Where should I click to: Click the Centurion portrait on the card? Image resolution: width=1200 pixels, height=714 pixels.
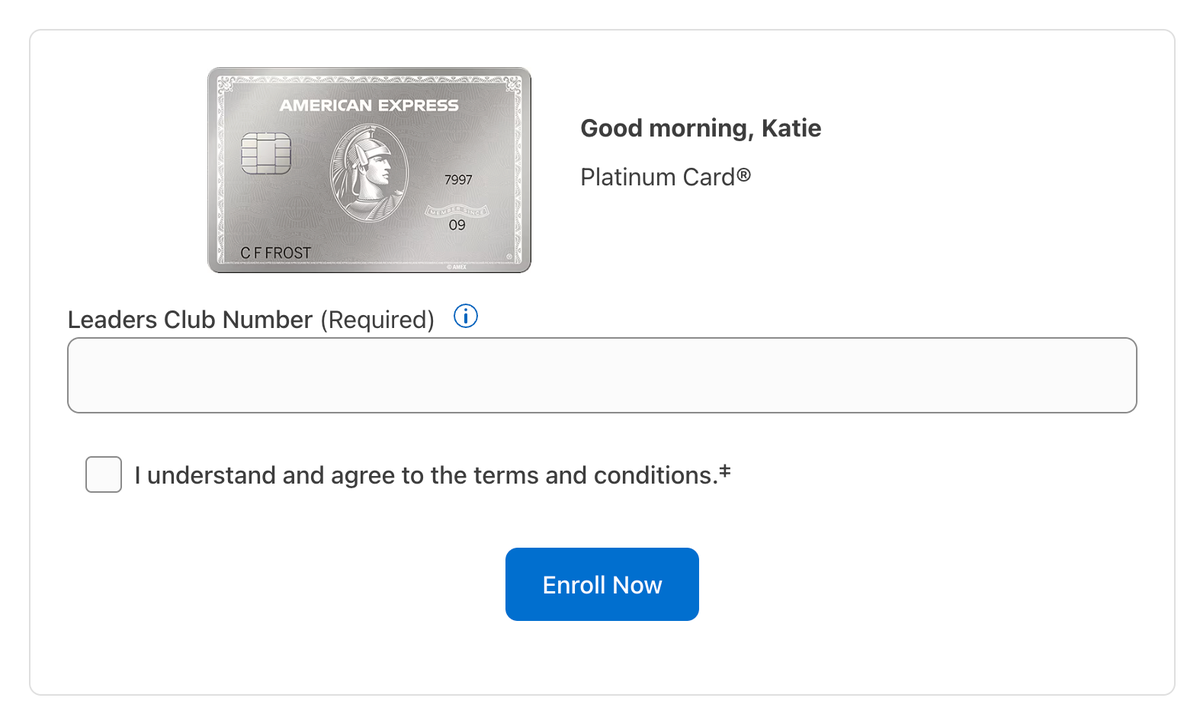(369, 174)
